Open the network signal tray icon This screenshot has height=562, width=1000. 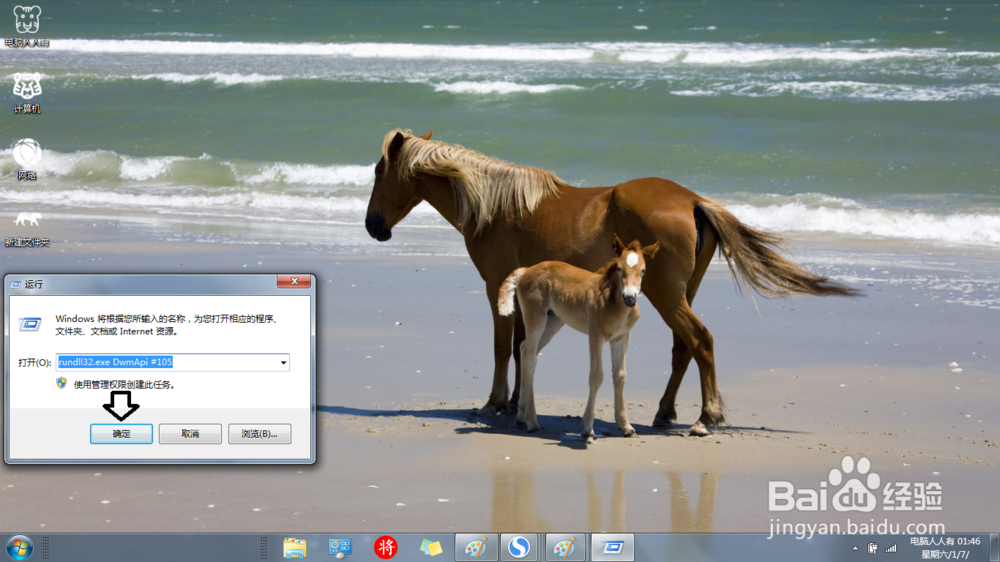click(x=891, y=549)
